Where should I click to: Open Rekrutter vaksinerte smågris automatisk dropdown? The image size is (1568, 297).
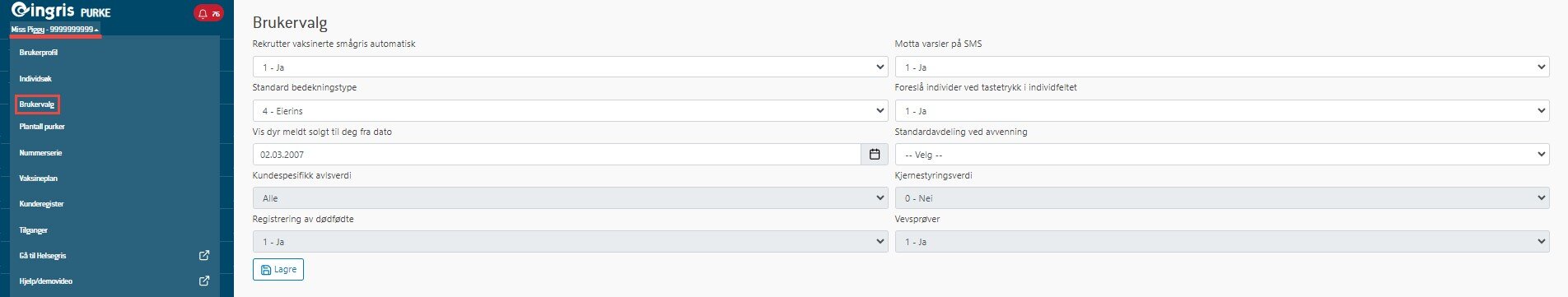(x=570, y=67)
